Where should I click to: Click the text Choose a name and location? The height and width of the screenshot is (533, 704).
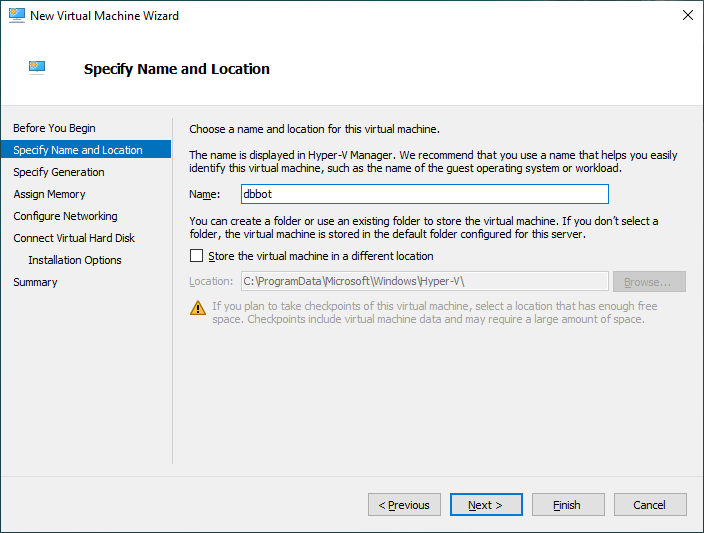[314, 129]
